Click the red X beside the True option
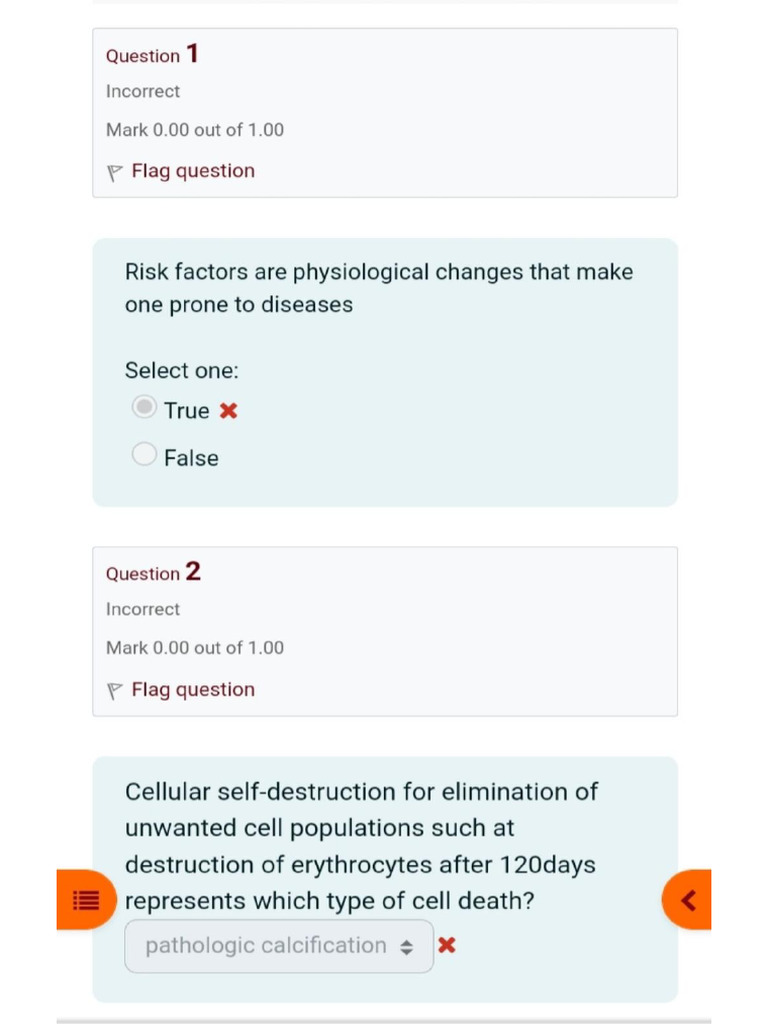Screen dimensions: 768x1024 [229, 411]
